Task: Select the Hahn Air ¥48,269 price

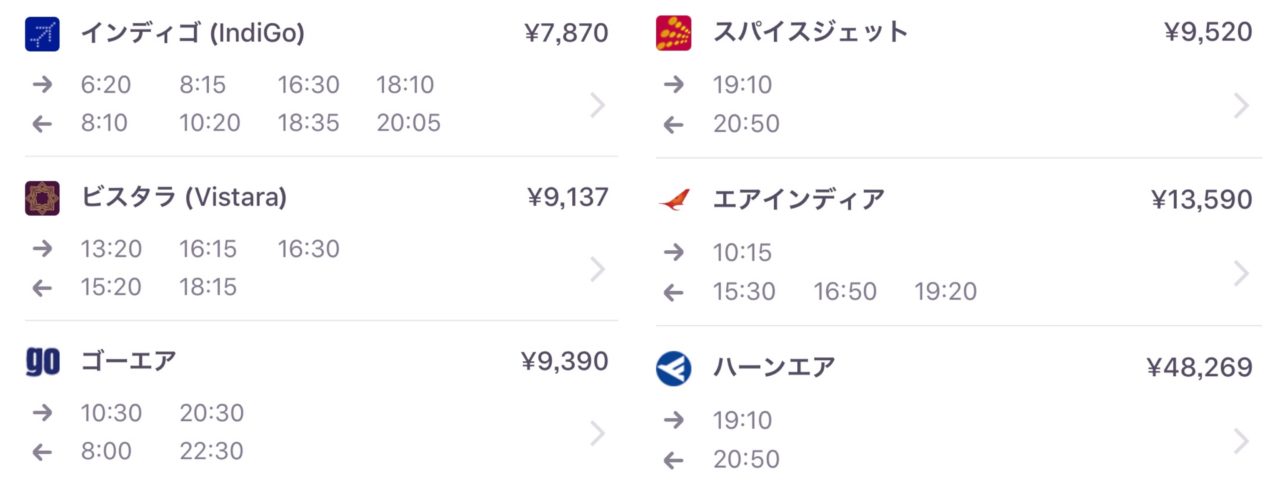Action: 1199,368
